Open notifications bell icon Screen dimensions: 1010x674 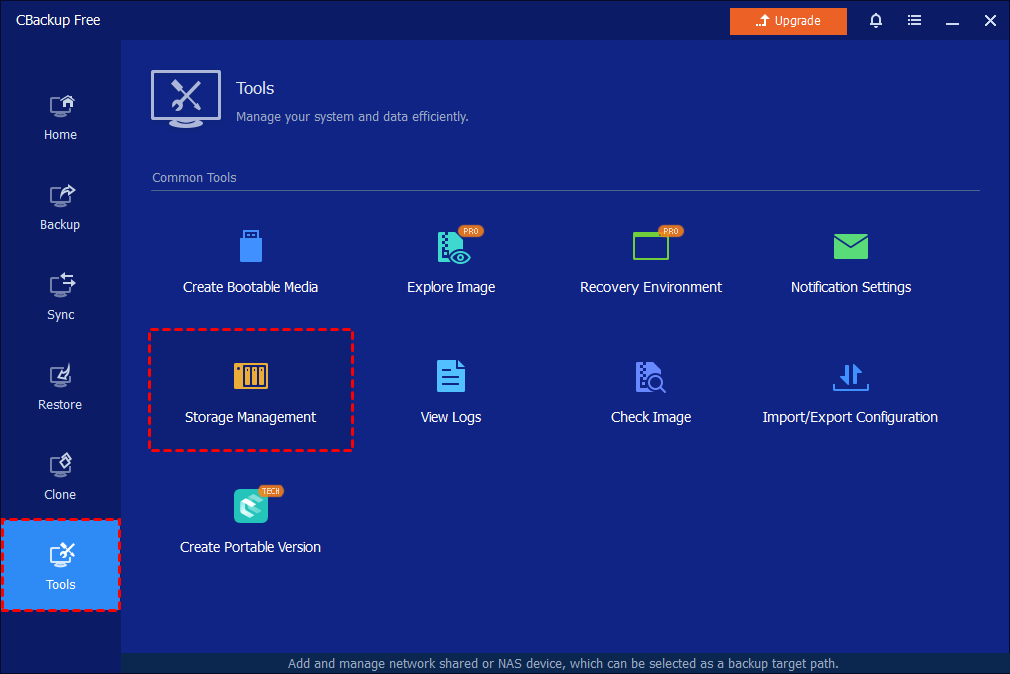[876, 21]
